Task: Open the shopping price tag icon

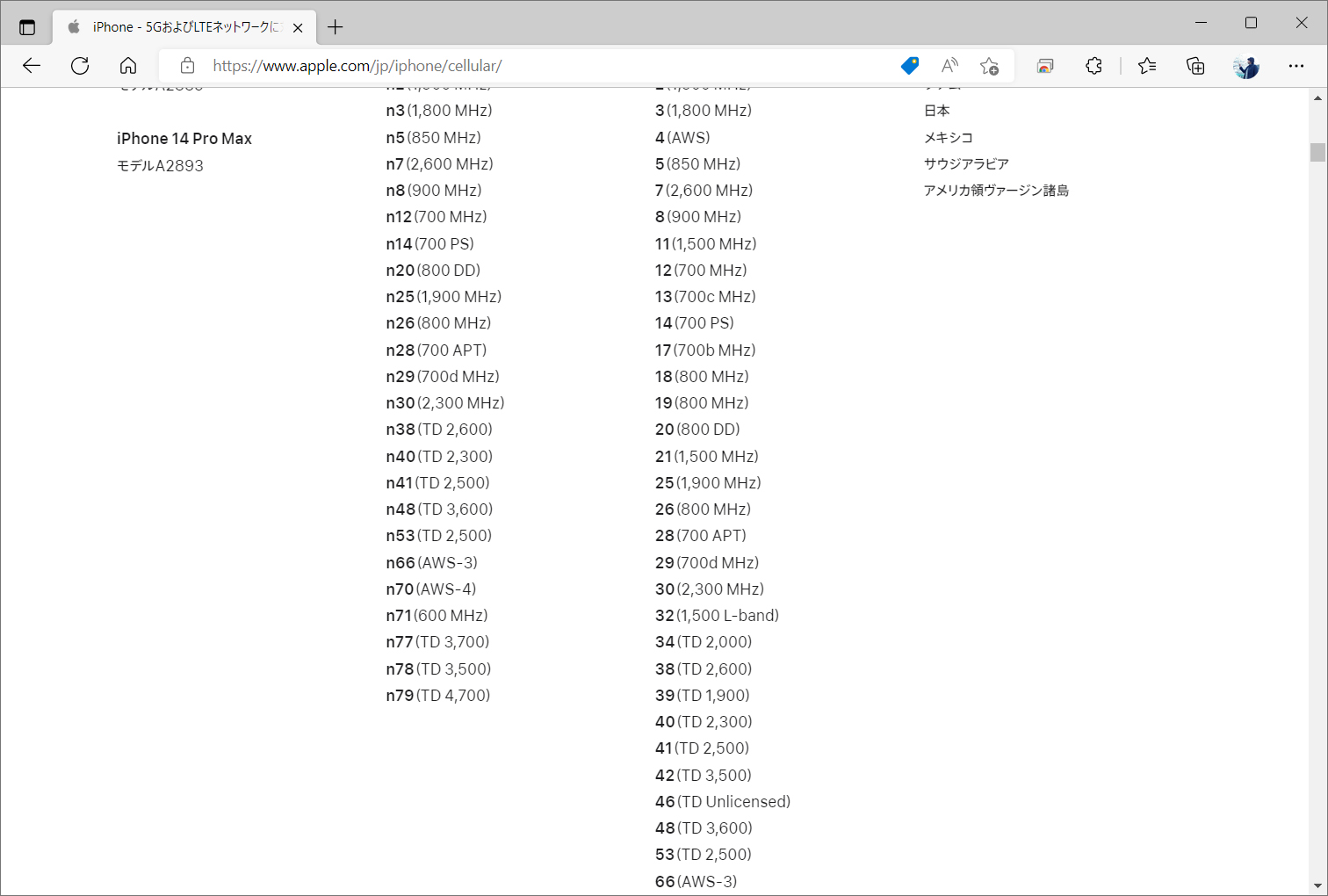Action: tap(910, 66)
